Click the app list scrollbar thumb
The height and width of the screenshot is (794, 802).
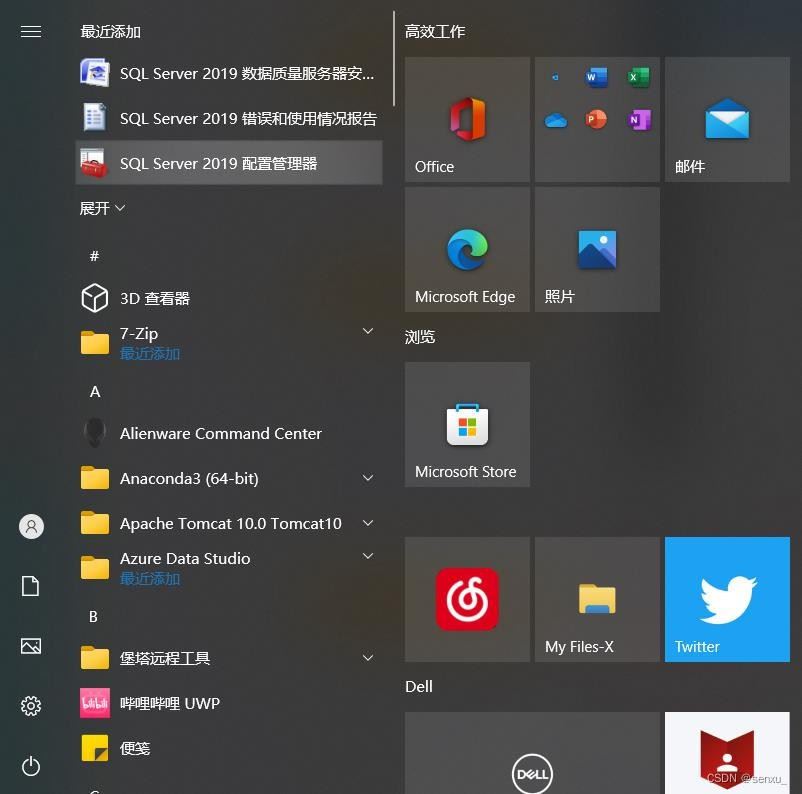[394, 58]
